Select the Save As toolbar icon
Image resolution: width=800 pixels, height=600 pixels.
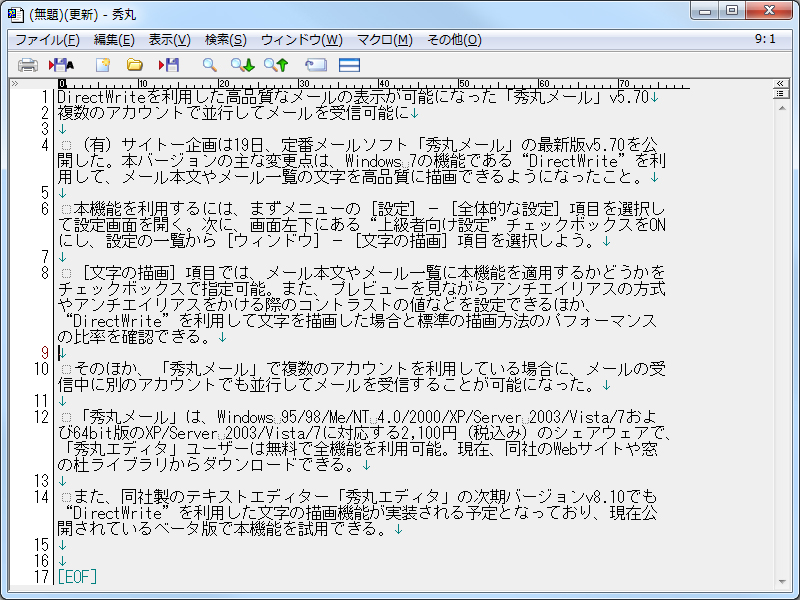click(x=62, y=63)
